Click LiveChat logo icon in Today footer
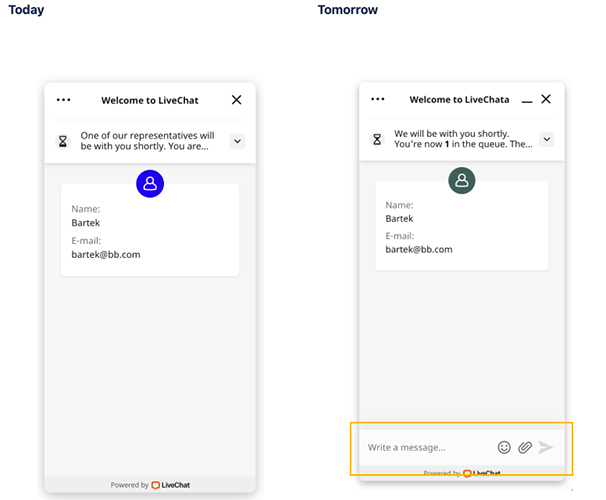The width and height of the screenshot is (606, 500). pyautogui.click(x=155, y=485)
